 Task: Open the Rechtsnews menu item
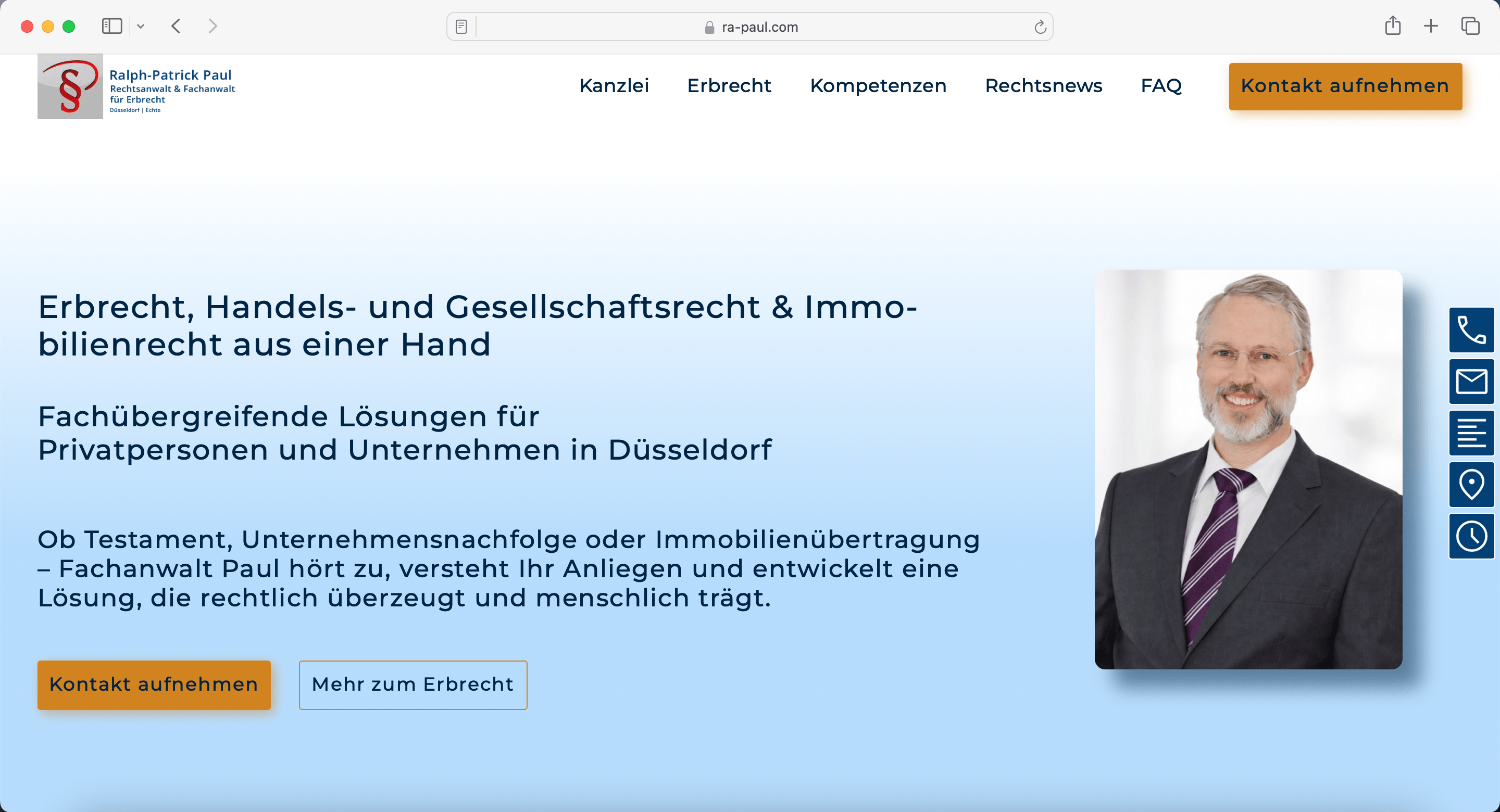(x=1043, y=85)
